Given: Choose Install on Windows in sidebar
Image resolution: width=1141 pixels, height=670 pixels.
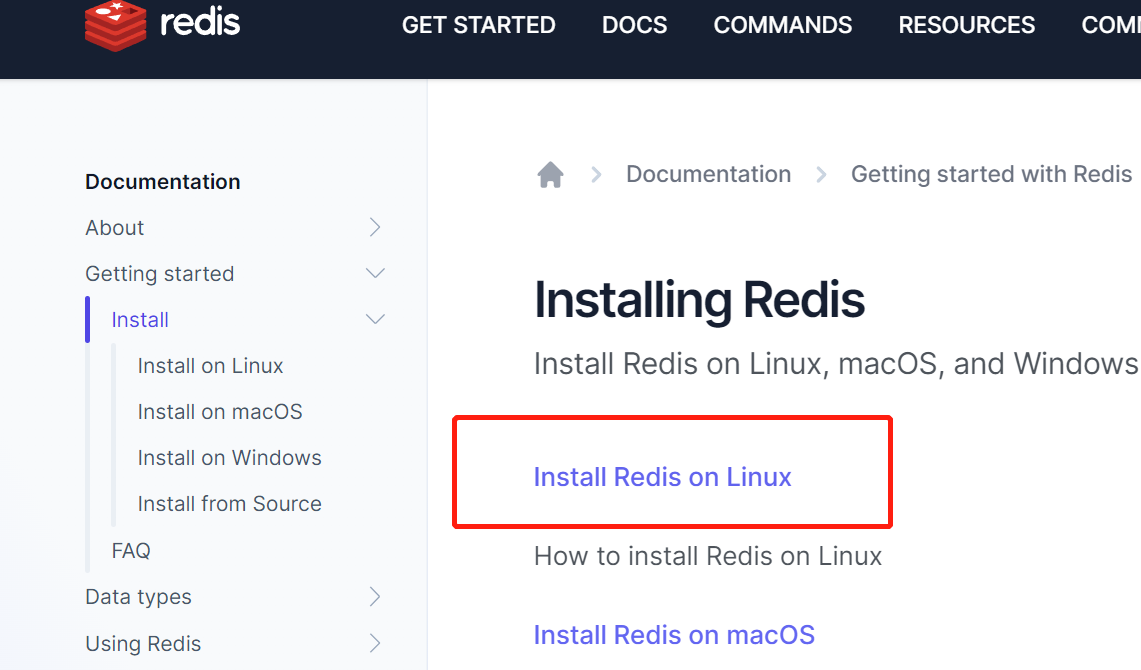Looking at the screenshot, I should click(x=229, y=458).
